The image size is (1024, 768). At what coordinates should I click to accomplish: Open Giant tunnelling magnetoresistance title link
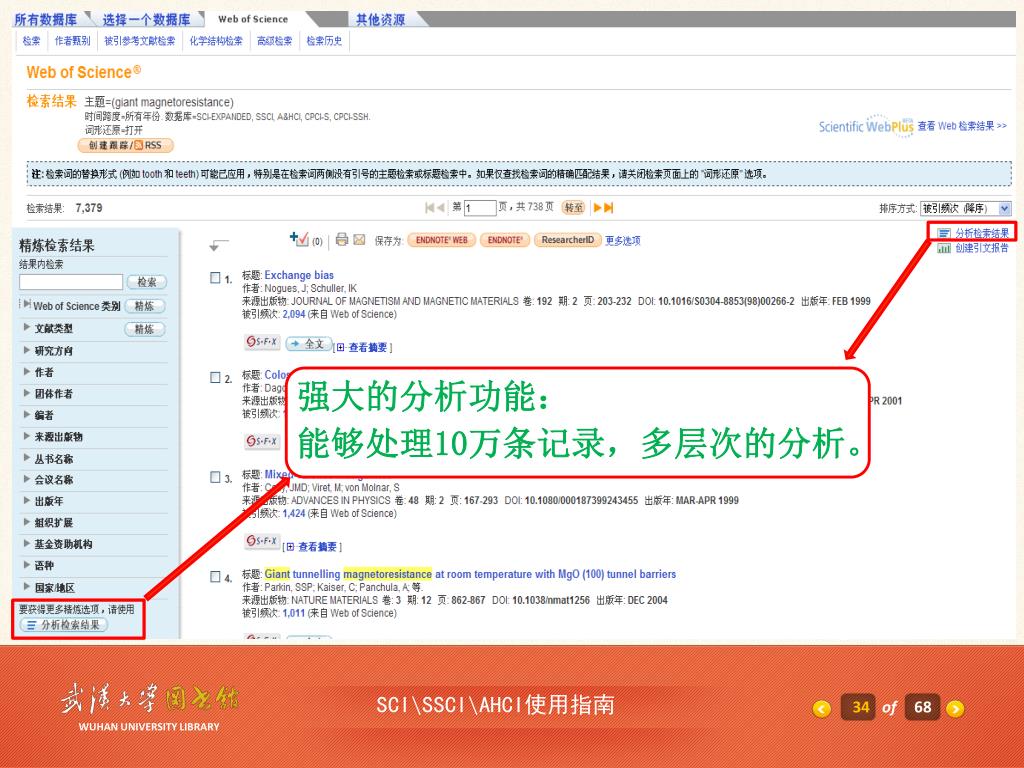tap(470, 574)
